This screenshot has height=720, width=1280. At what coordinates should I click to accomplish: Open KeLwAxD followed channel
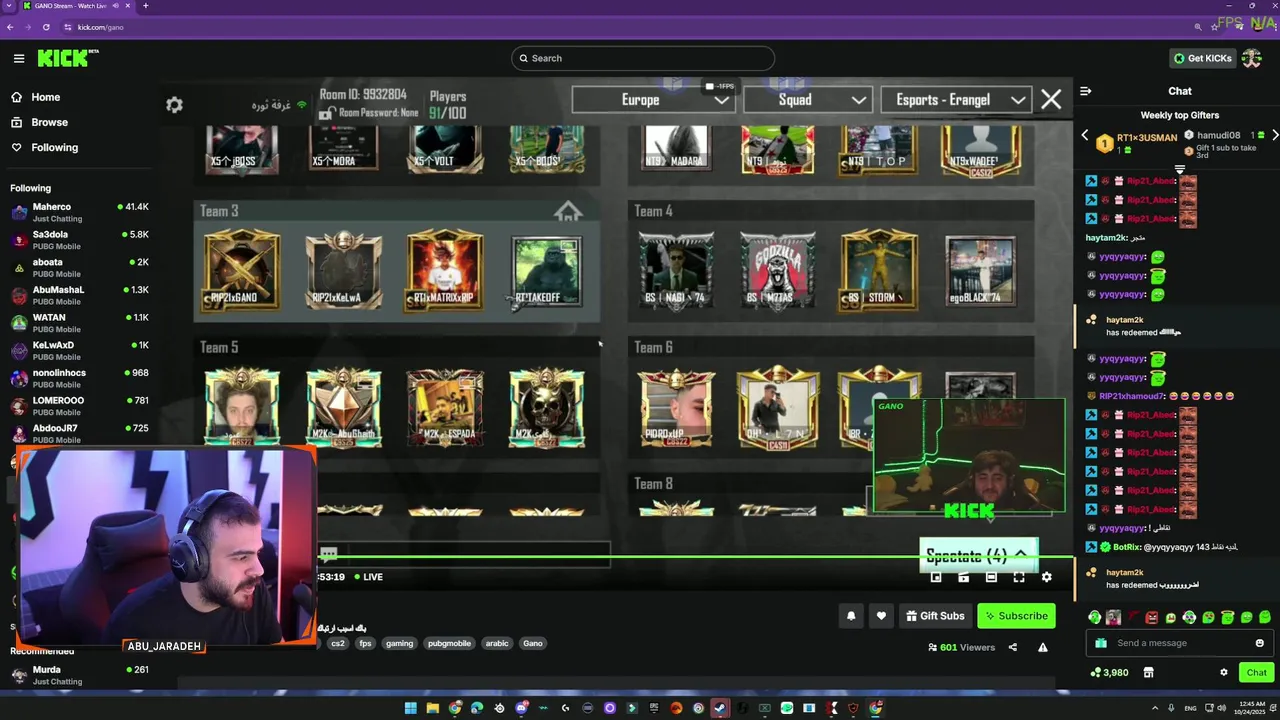click(x=79, y=350)
